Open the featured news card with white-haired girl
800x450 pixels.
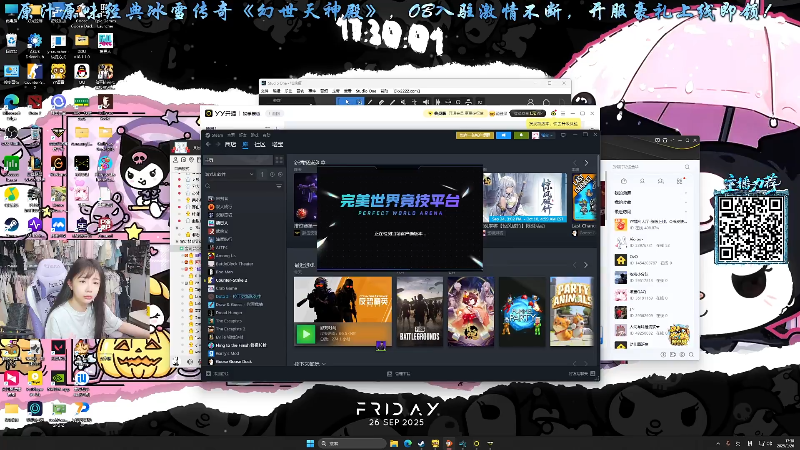point(524,198)
